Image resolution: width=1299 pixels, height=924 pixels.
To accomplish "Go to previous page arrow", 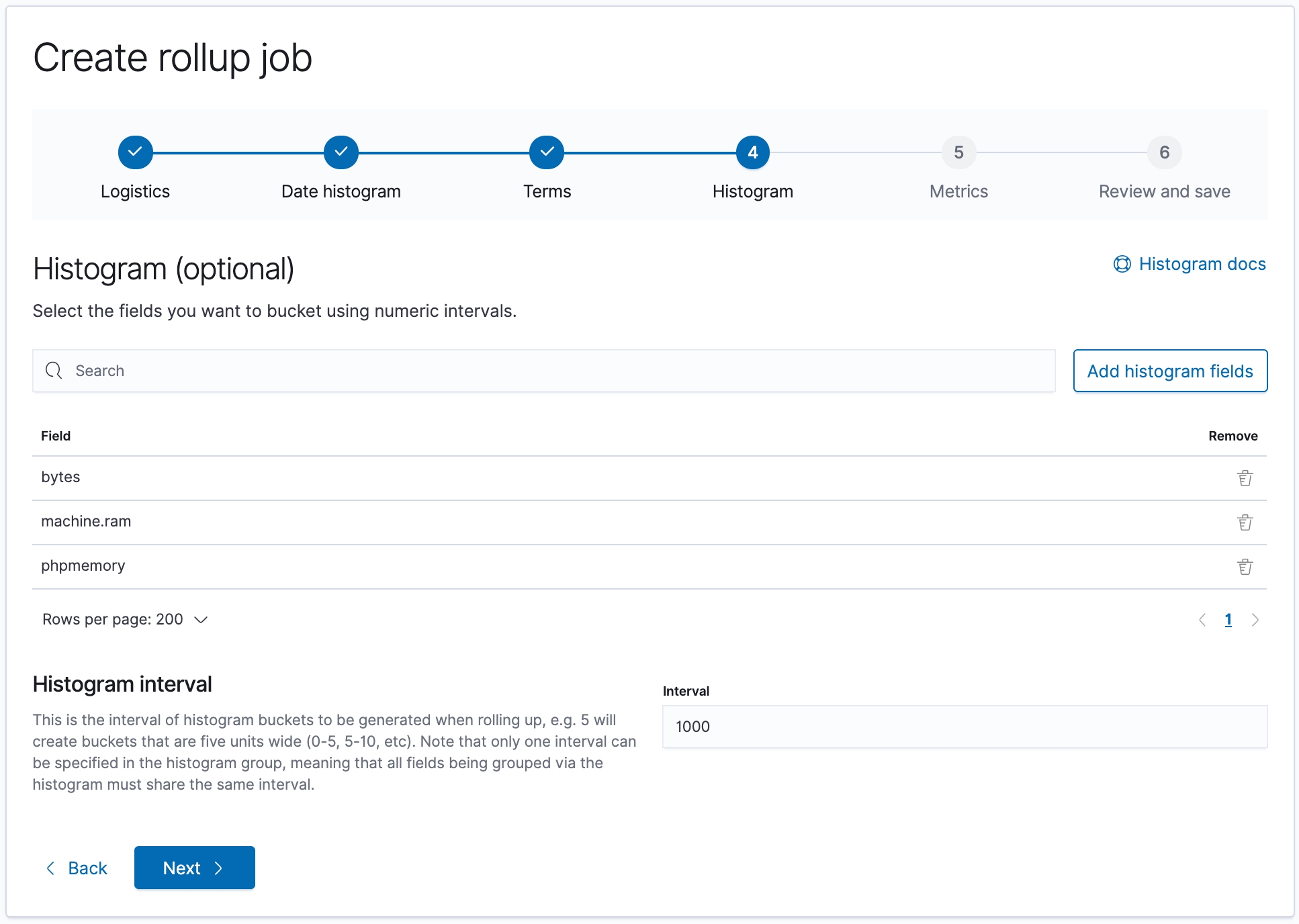I will pos(1202,620).
